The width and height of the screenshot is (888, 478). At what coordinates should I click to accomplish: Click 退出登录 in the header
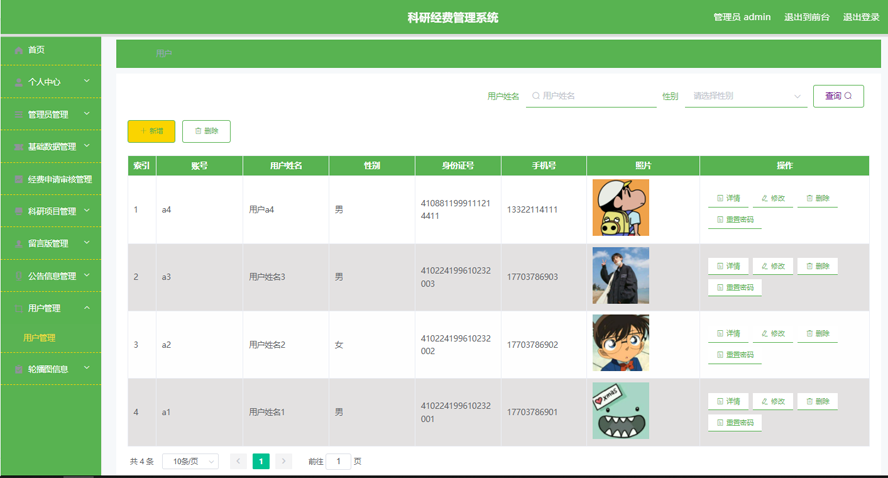[x=861, y=17]
